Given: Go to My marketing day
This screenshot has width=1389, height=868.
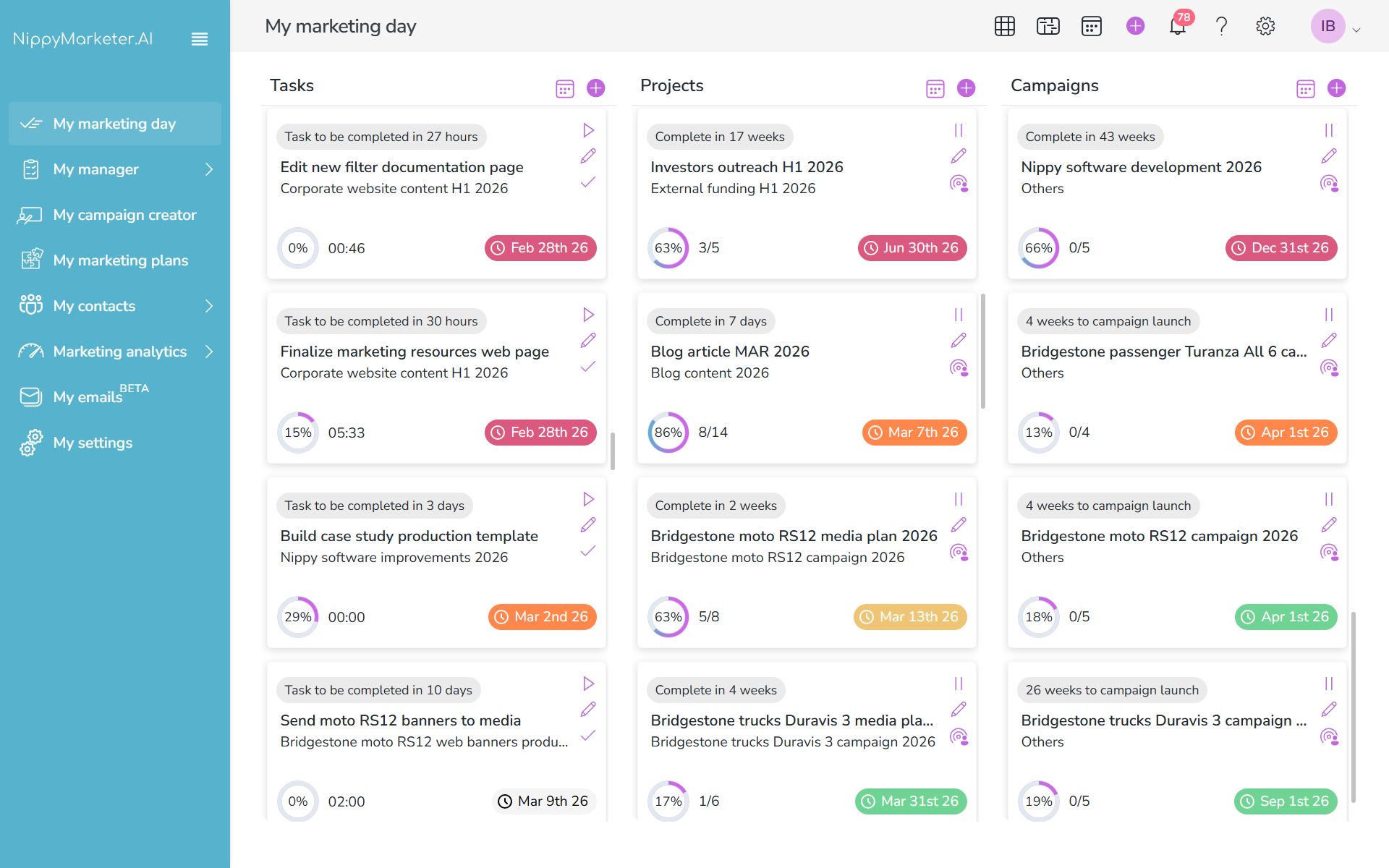Looking at the screenshot, I should tap(115, 124).
